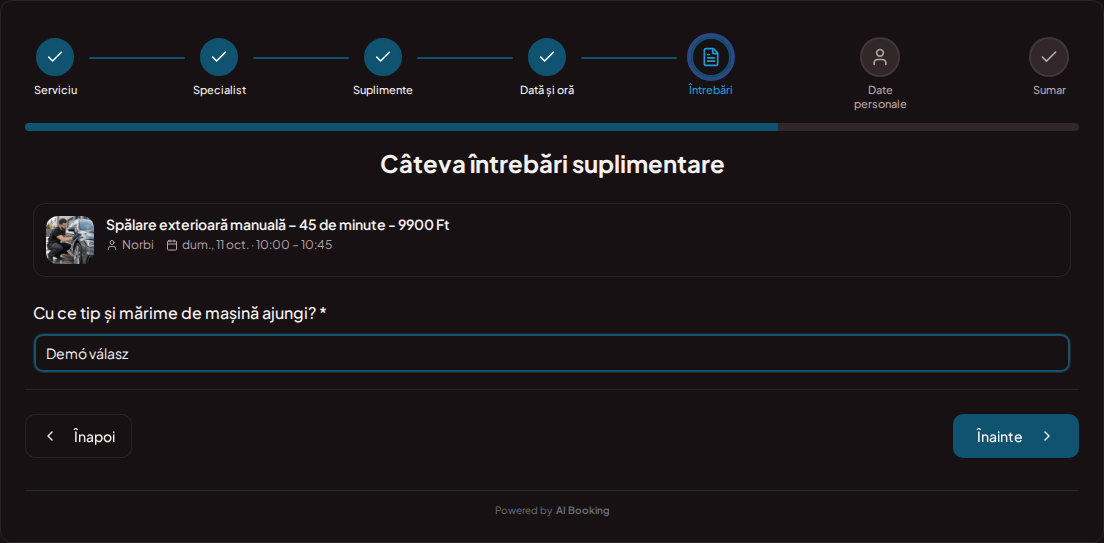Click the Dată și oră step label
1104x543 pixels.
(x=547, y=90)
